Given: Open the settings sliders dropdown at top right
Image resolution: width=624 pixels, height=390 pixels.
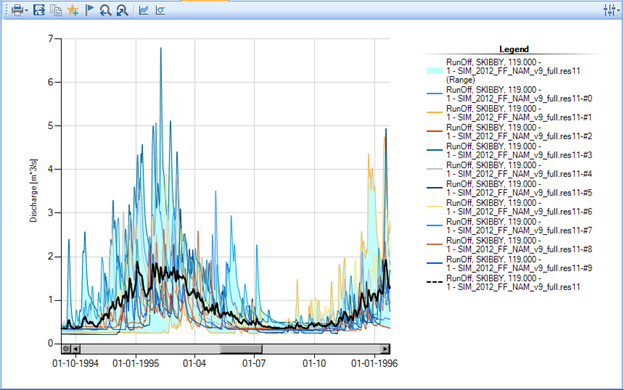Looking at the screenshot, I should (x=611, y=10).
